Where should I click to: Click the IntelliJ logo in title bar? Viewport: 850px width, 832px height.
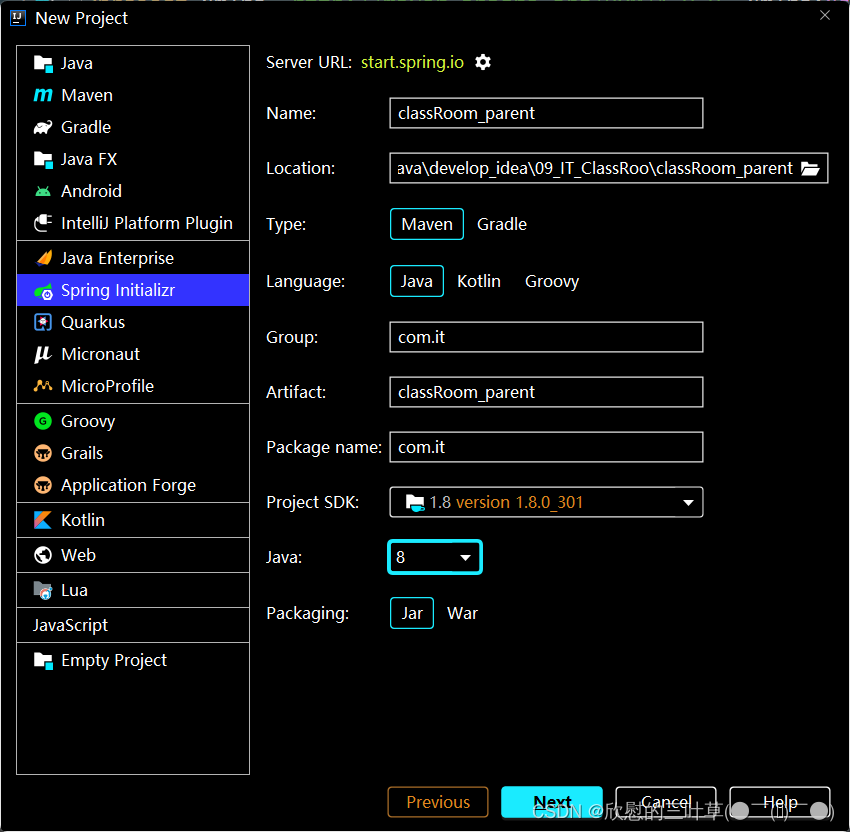tap(17, 18)
